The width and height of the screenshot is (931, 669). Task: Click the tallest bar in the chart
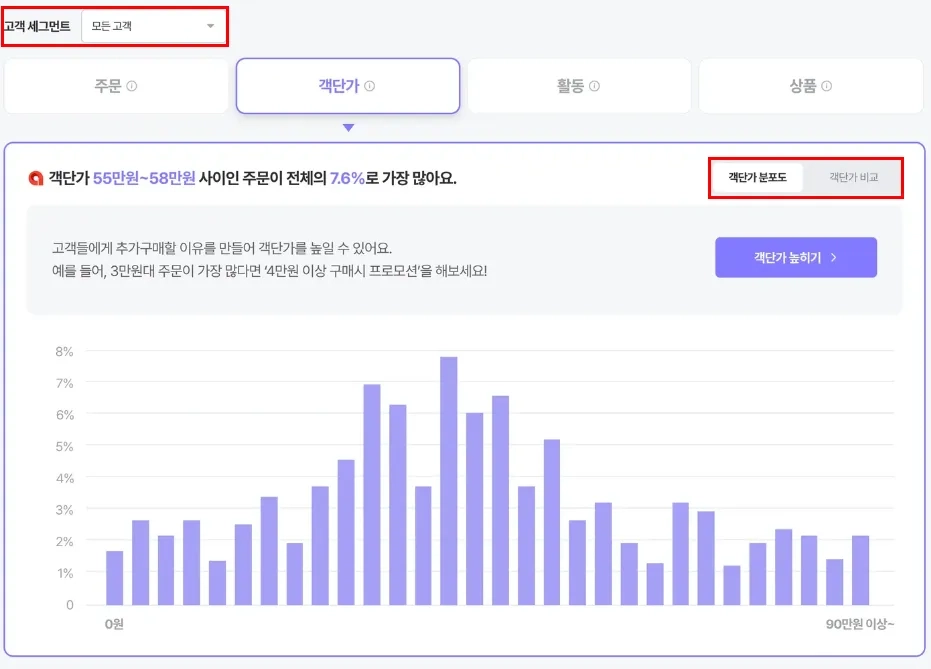[x=449, y=481]
